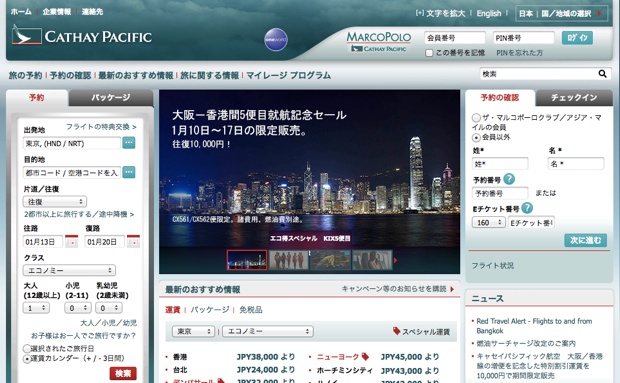This screenshot has width=620, height=383.
Task: Switch to the チェックイン tab
Action: [574, 98]
